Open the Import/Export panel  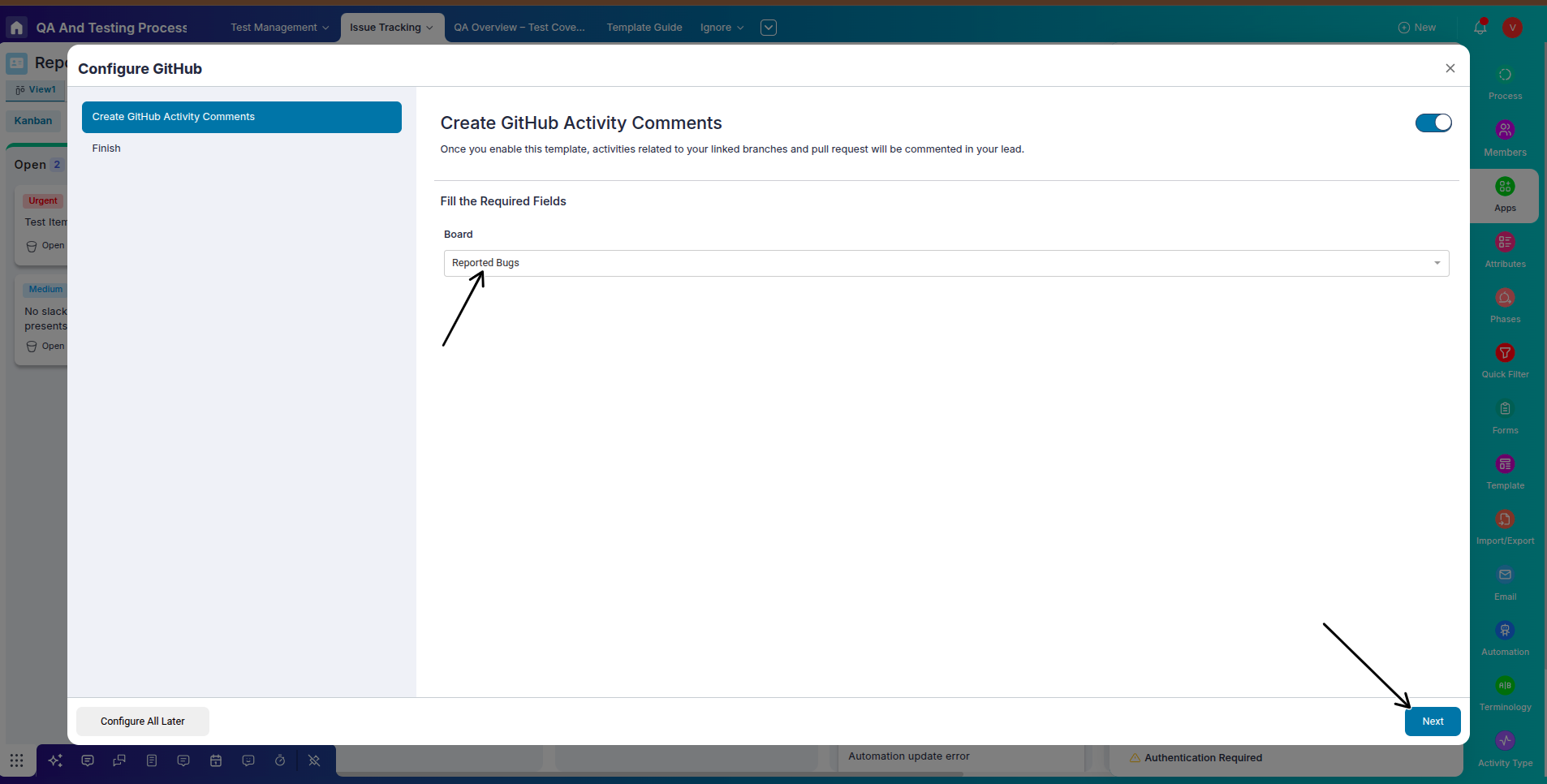1505,528
